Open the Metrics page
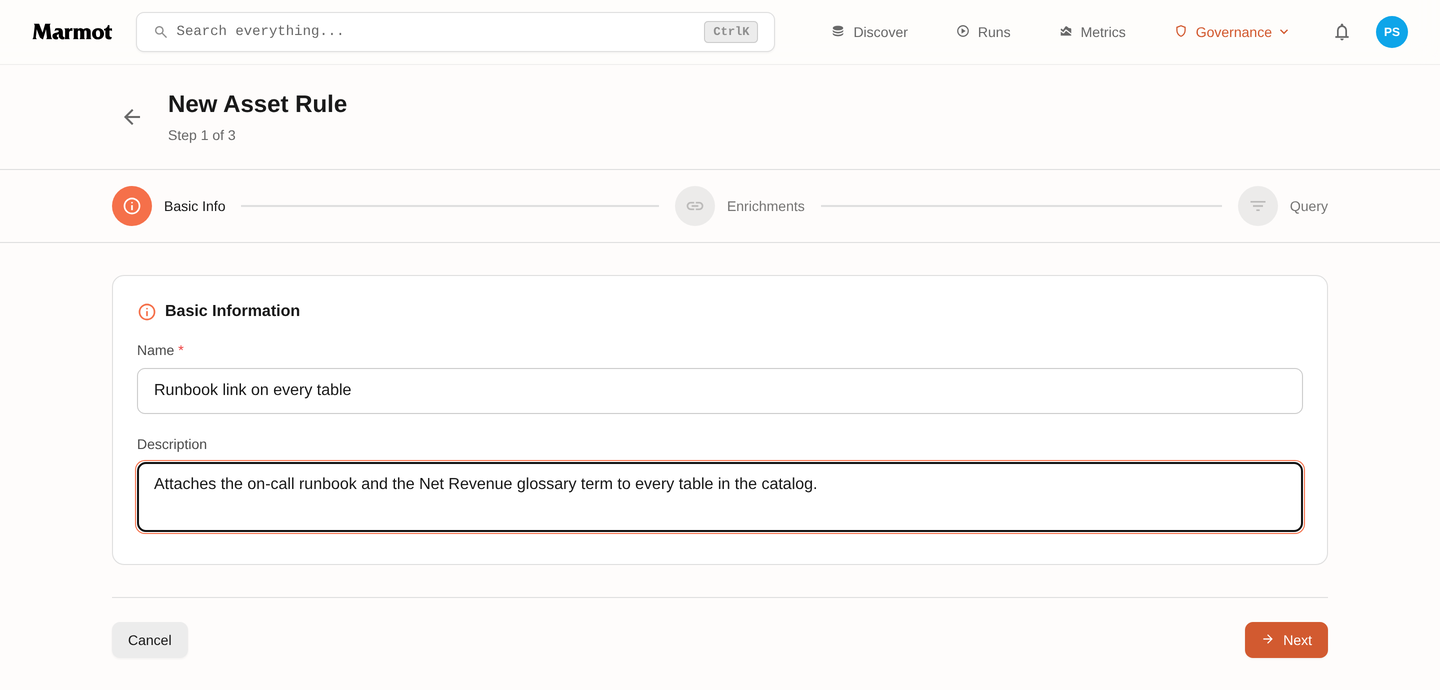This screenshot has height=690, width=1440. [x=1092, y=32]
